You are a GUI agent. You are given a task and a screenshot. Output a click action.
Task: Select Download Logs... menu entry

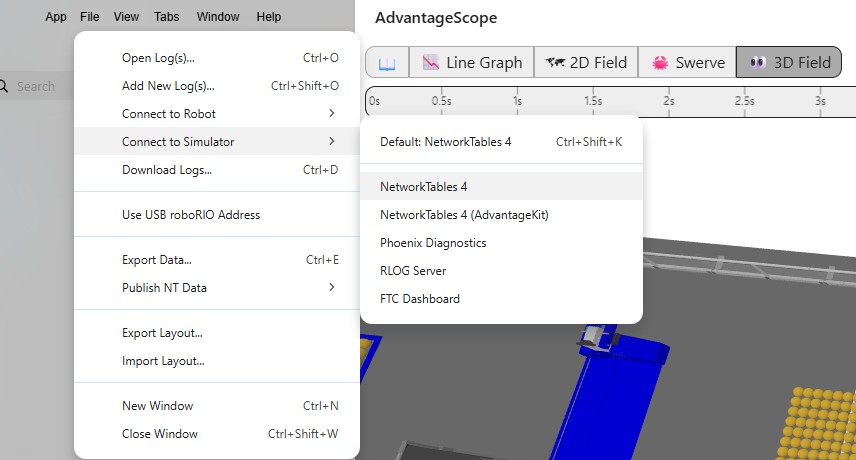pos(217,170)
